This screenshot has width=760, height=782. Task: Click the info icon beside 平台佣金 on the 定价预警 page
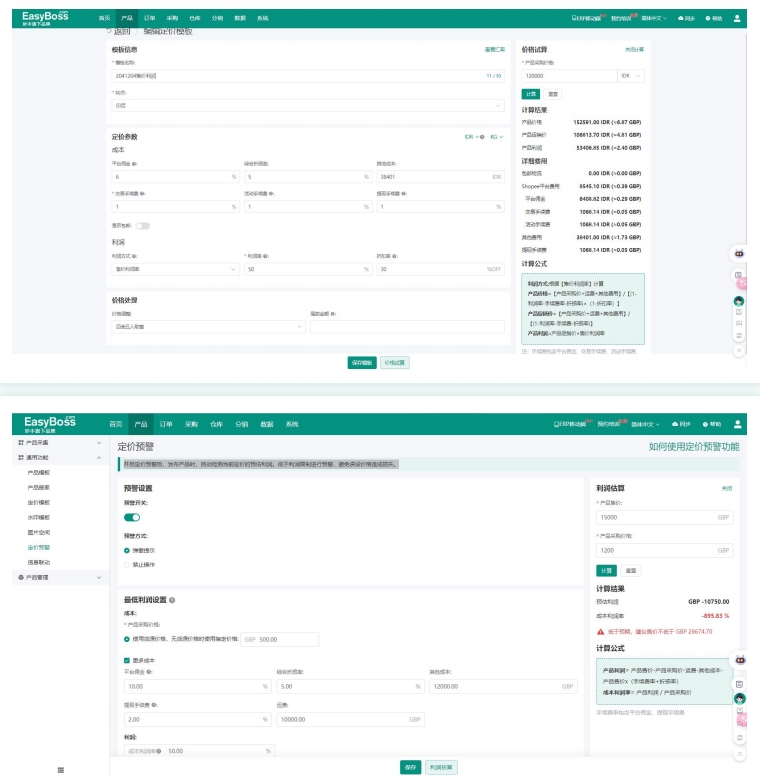point(149,672)
